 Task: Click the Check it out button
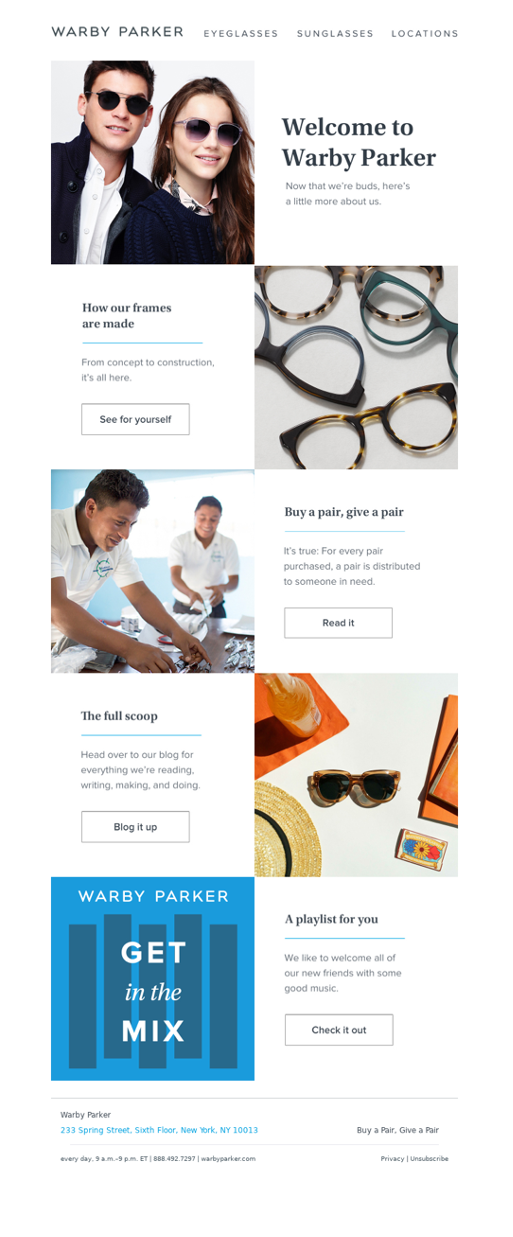point(339,1030)
